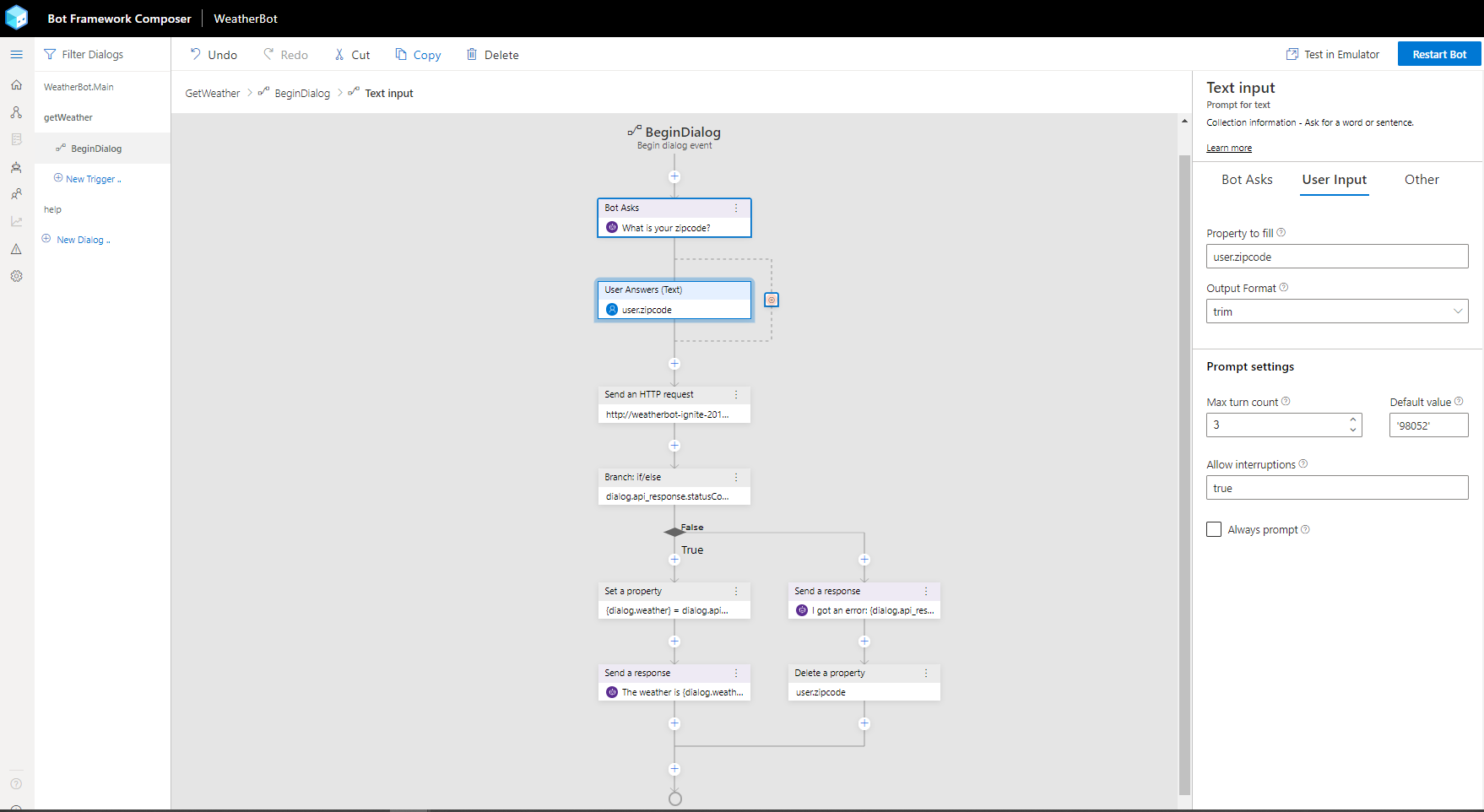Increase Max turn count stepper
Viewport: 1484px width, 812px height.
[x=1353, y=419]
